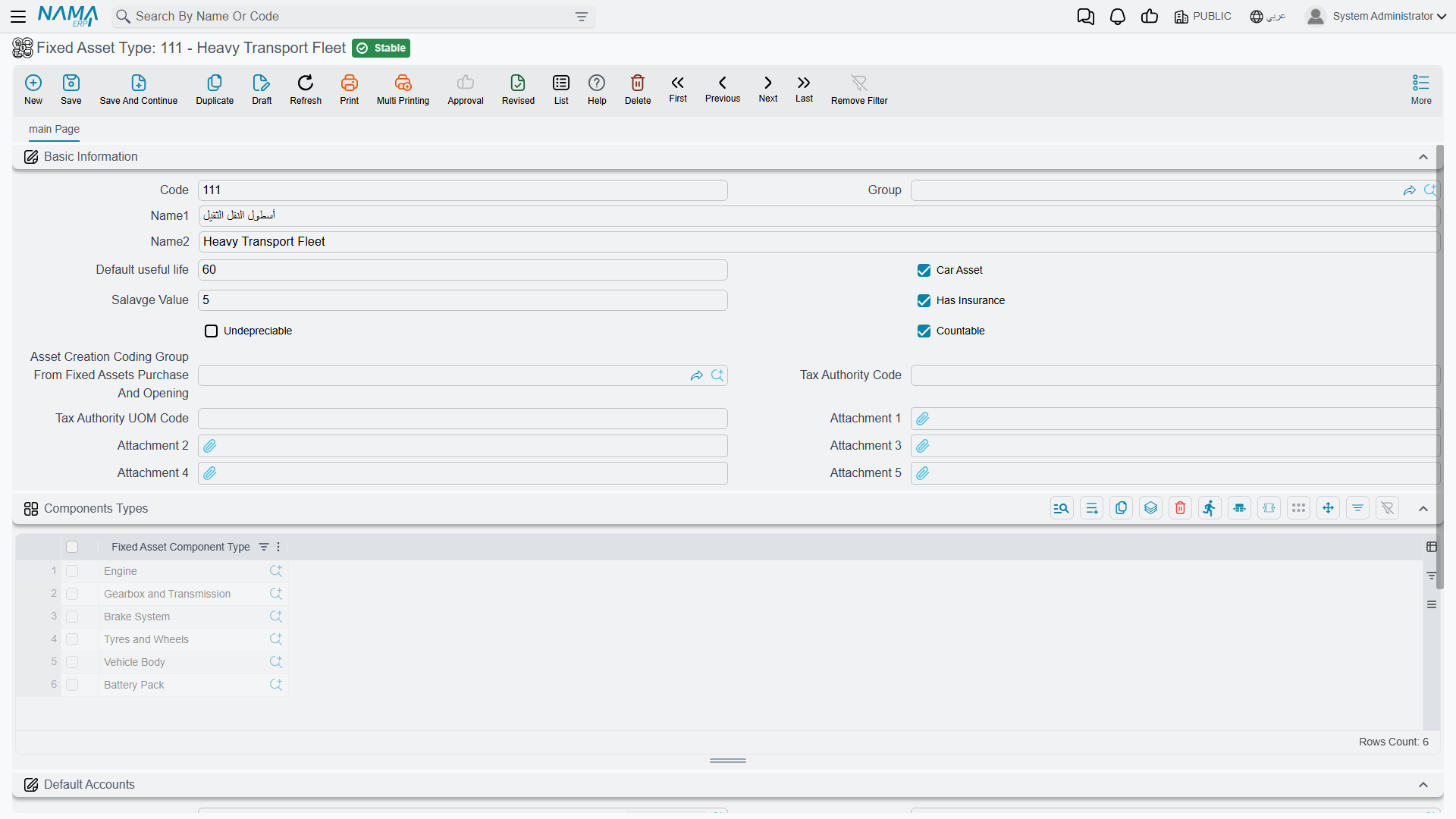Collapse the Basic Information section
This screenshot has height=819, width=1456.
(1423, 157)
